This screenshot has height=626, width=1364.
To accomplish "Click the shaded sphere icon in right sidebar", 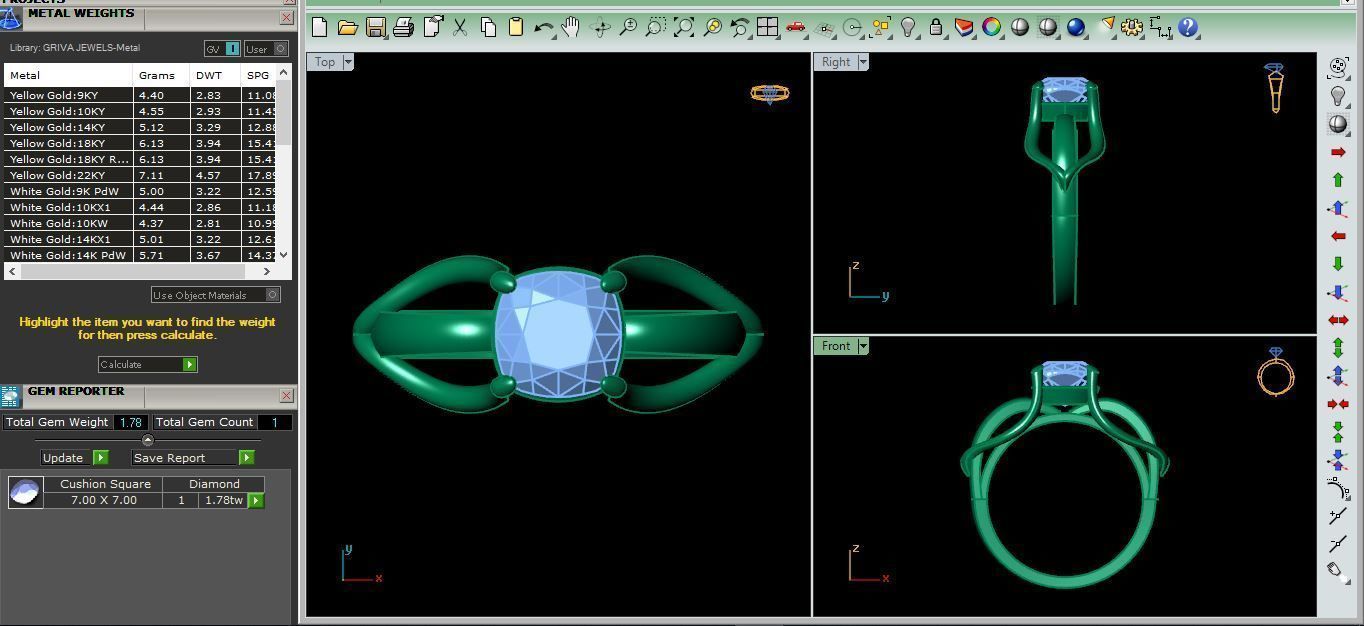I will pyautogui.click(x=1338, y=124).
